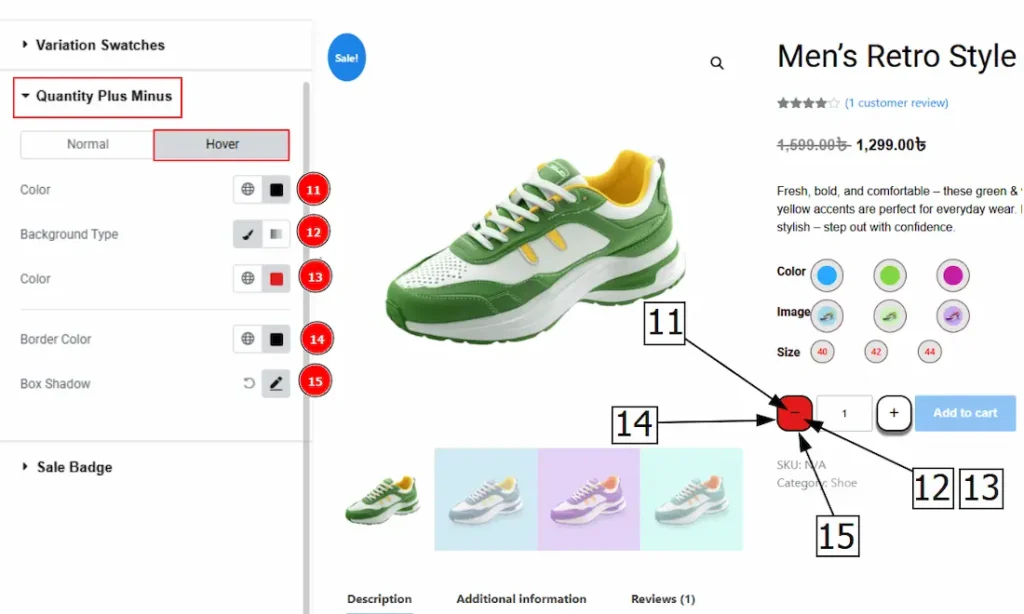Image resolution: width=1024 pixels, height=614 pixels.
Task: Open the Box Shadow edit pencil icon
Action: tap(276, 384)
